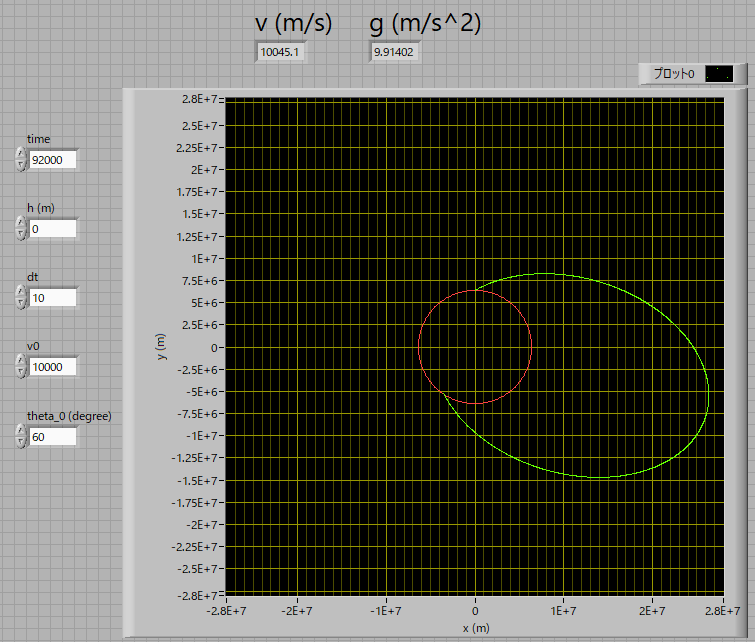Click the x-axis -1E+7 tick label

pyautogui.click(x=386, y=611)
